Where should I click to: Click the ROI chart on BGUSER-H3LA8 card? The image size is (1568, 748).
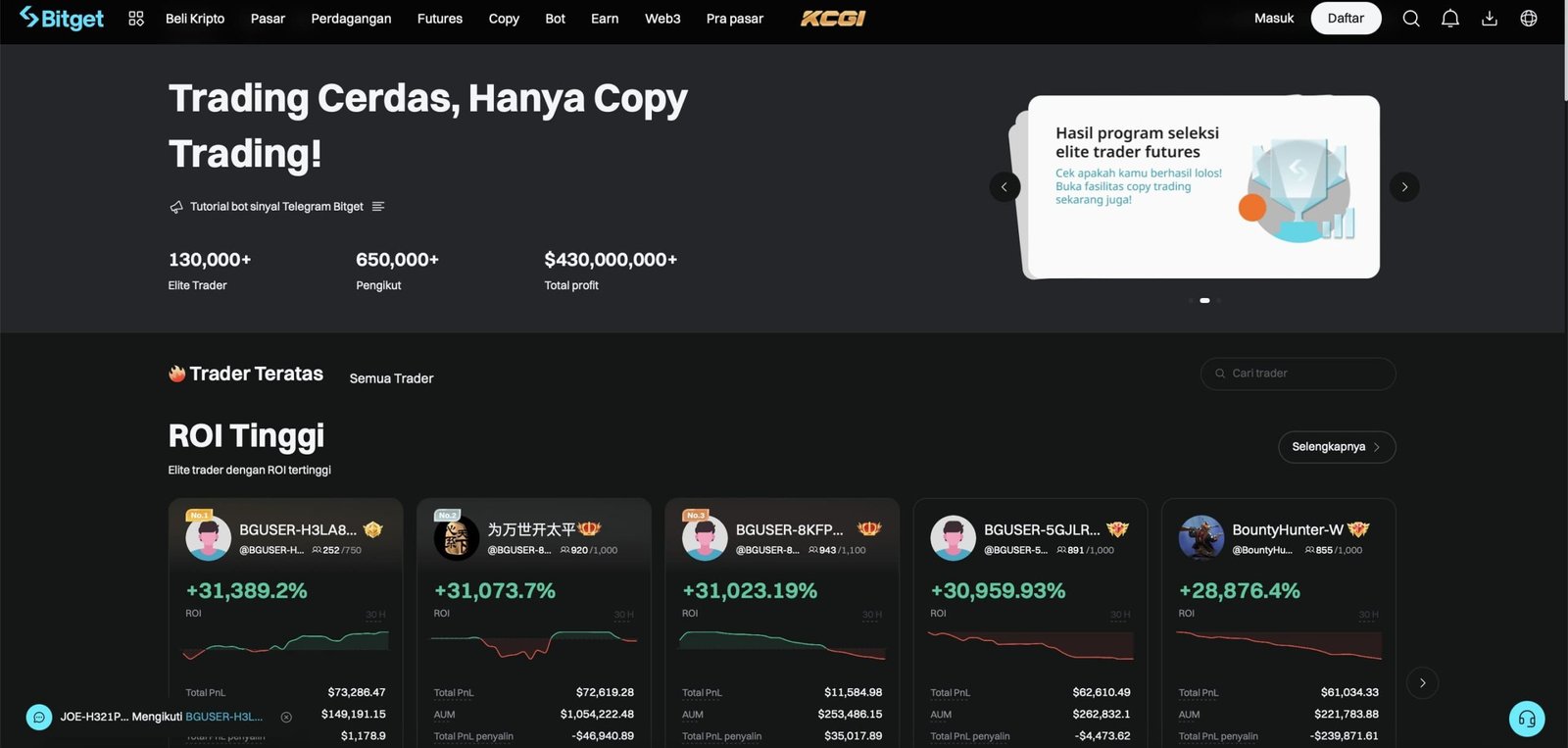coord(285,645)
